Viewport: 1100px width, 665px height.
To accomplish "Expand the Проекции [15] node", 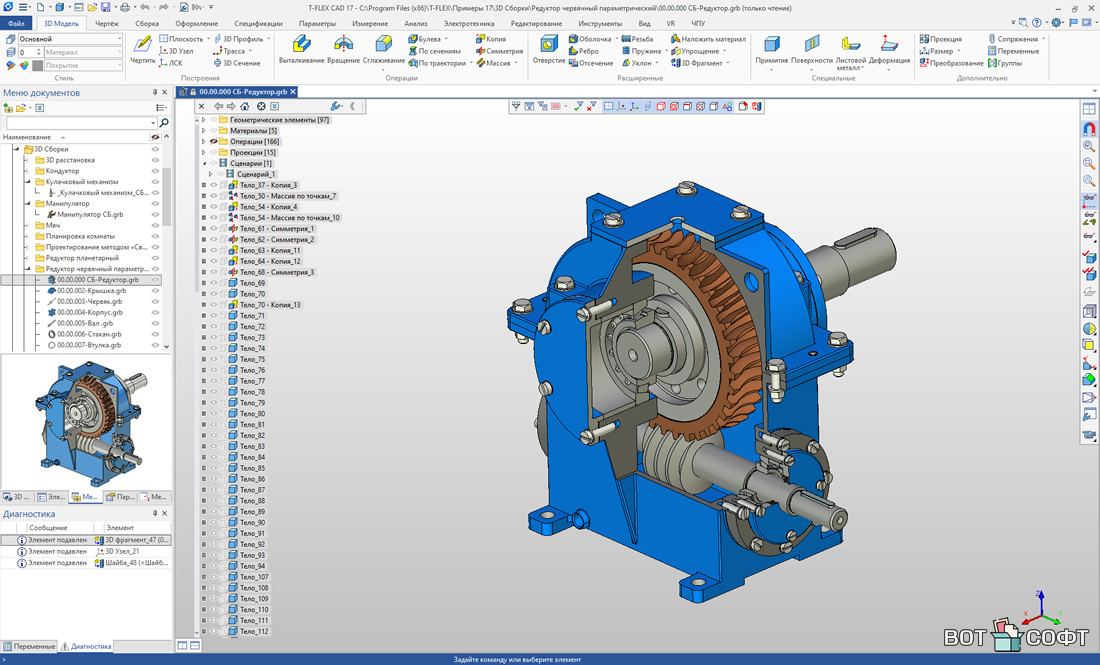I will point(203,152).
